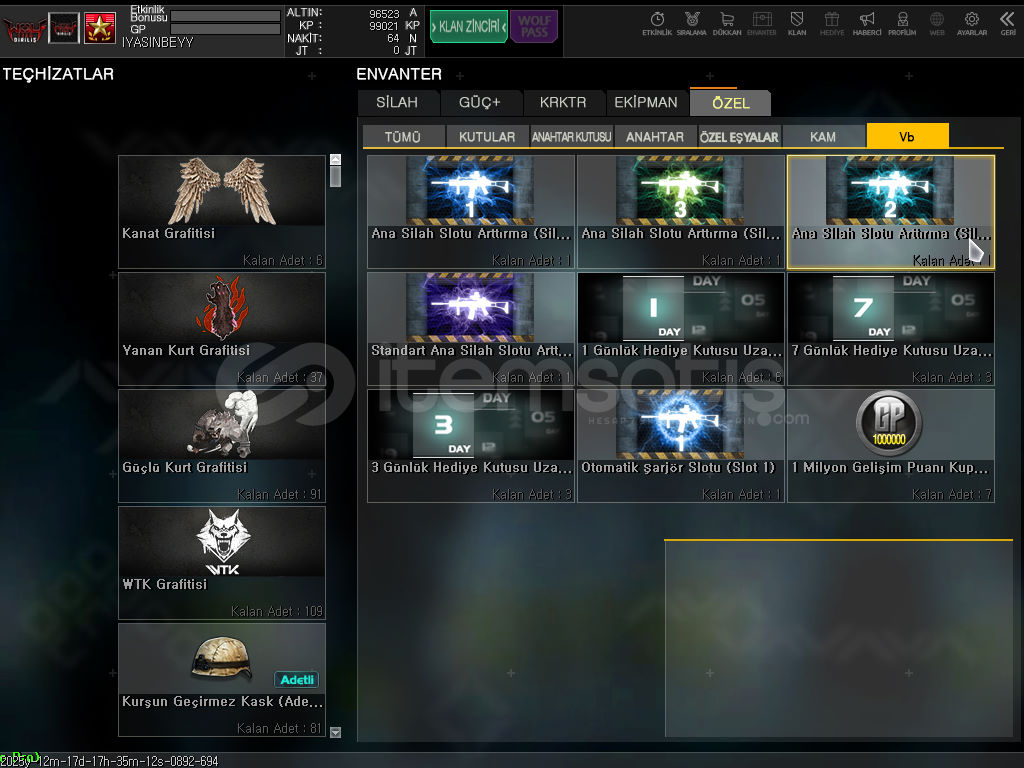Click the KP value 99021
The image size is (1024, 768).
coord(384,26)
